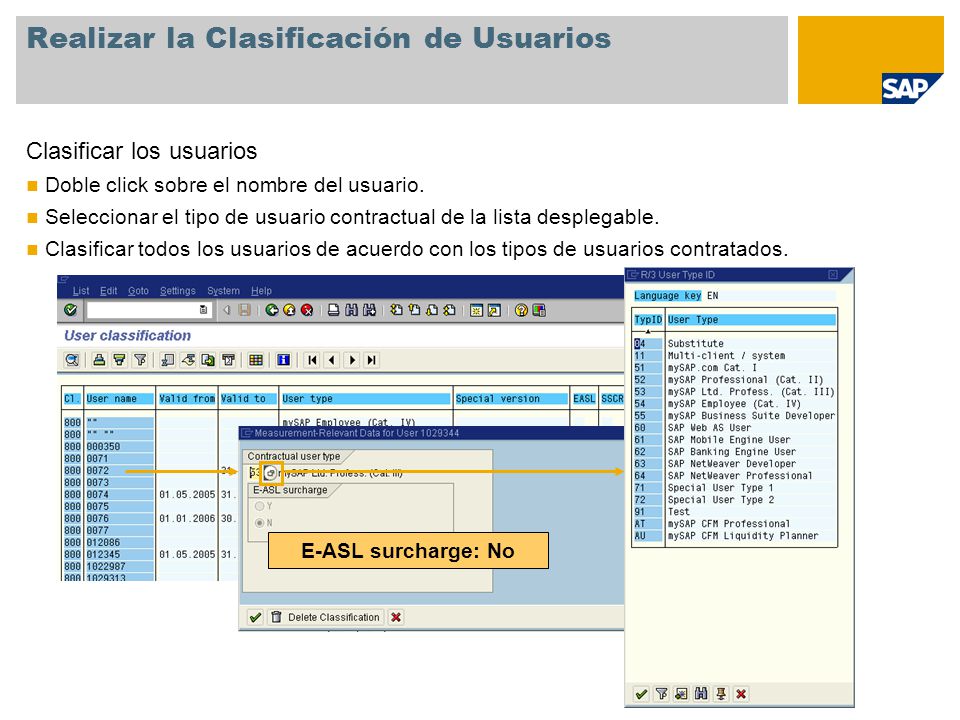Click the Find binoculars icon in main toolbar
Viewport: 960px width, 720px height.
click(x=351, y=310)
